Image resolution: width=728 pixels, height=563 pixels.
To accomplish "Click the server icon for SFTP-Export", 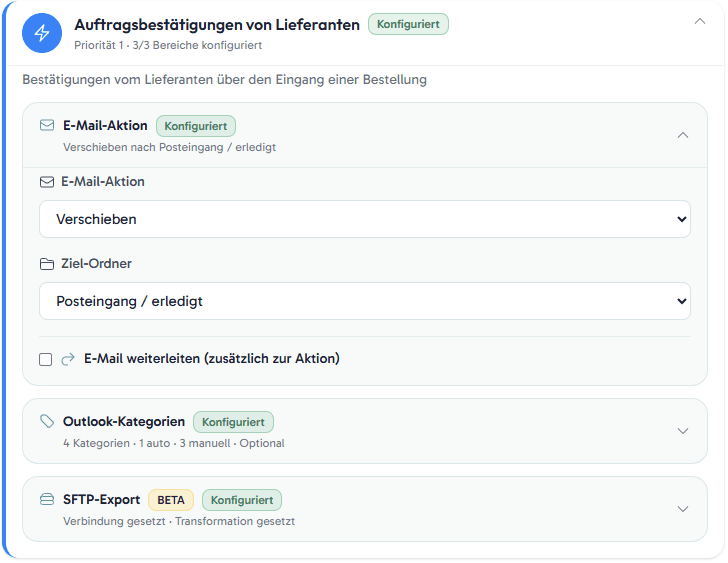I will [47, 499].
